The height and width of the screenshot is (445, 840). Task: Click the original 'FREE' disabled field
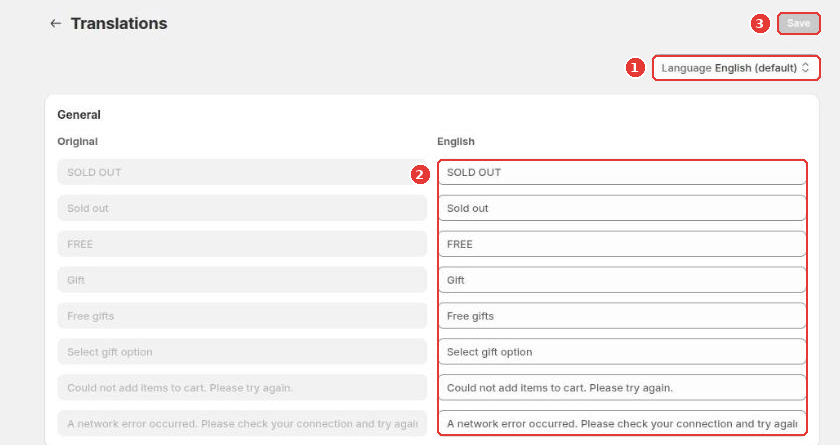[242, 244]
